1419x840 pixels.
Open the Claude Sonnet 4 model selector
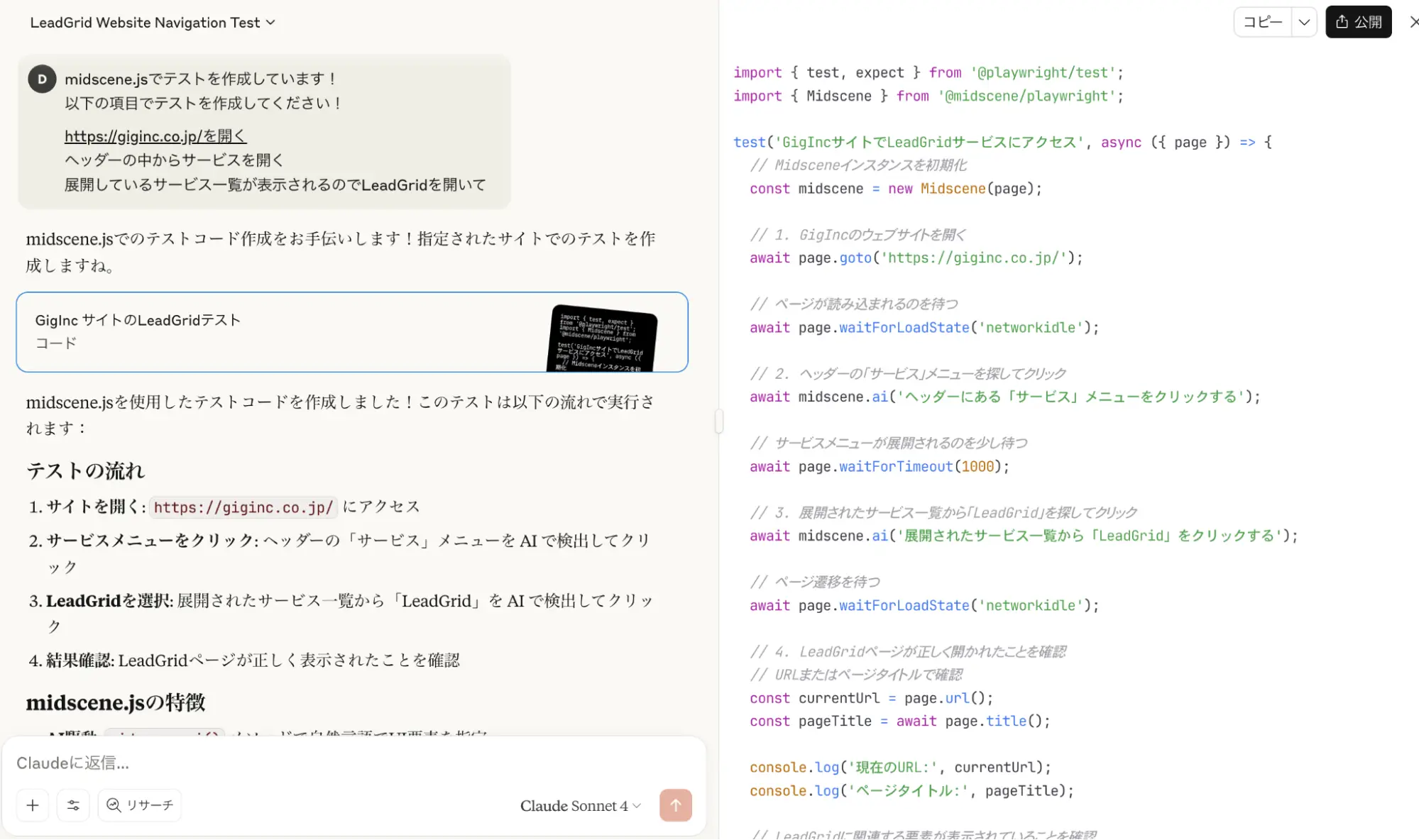click(580, 806)
